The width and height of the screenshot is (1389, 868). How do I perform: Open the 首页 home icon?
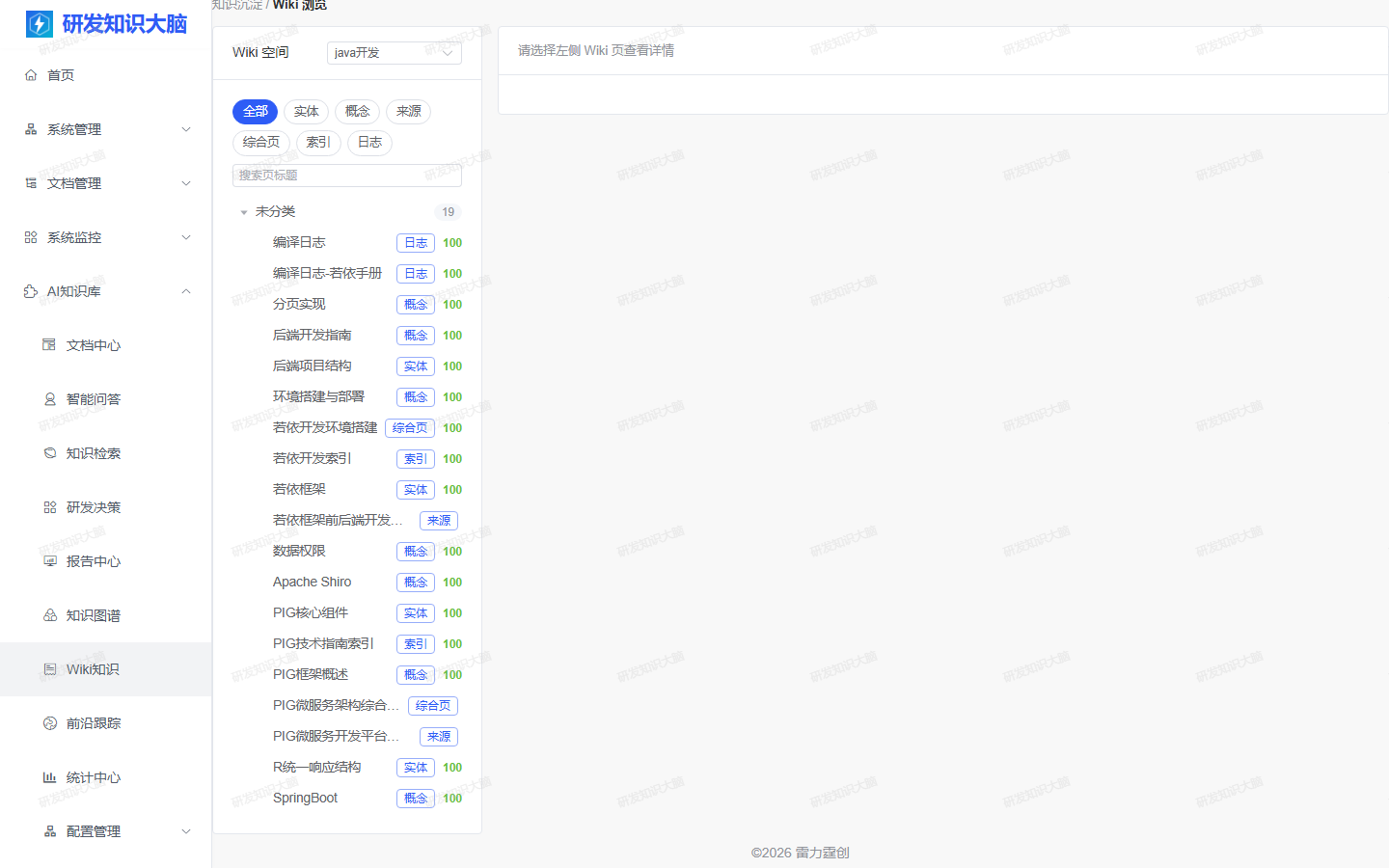coord(31,75)
